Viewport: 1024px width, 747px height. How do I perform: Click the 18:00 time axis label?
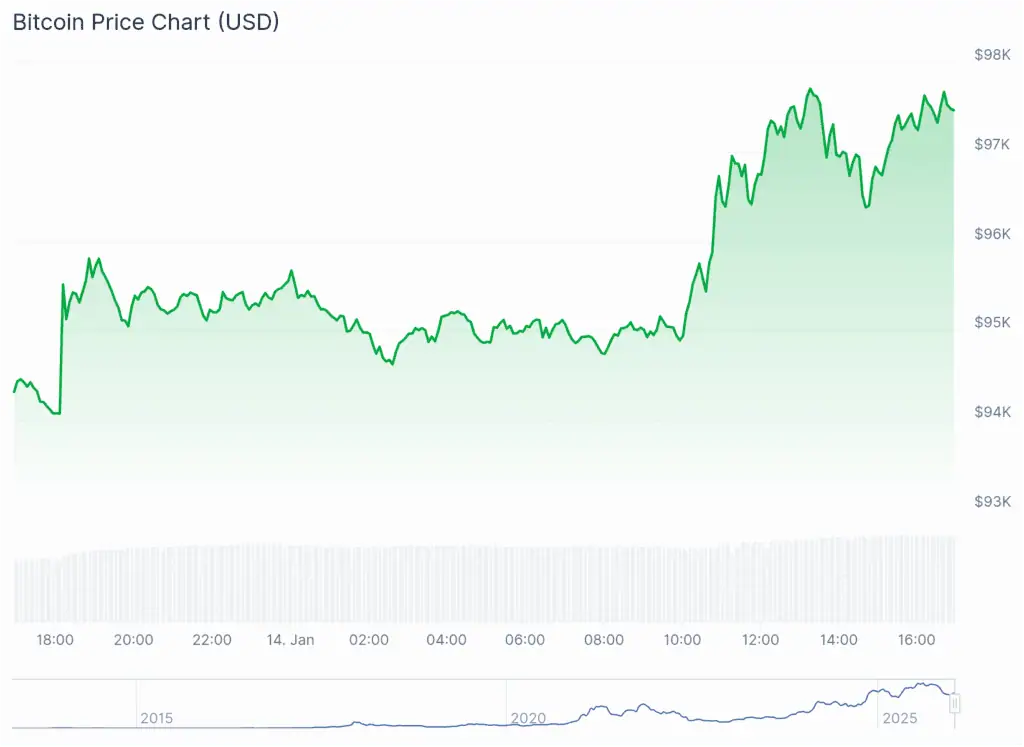coord(55,640)
